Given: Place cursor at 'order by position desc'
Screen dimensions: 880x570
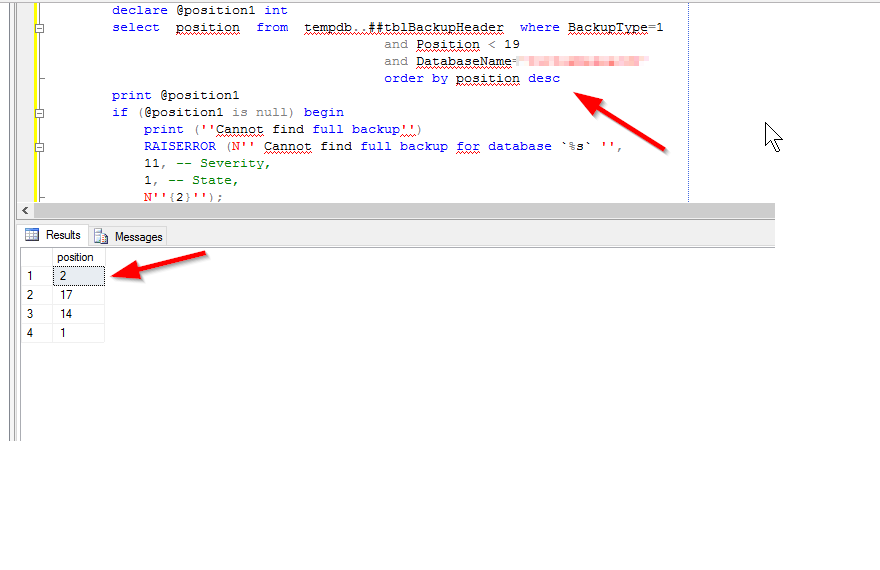Looking at the screenshot, I should 472,79.
